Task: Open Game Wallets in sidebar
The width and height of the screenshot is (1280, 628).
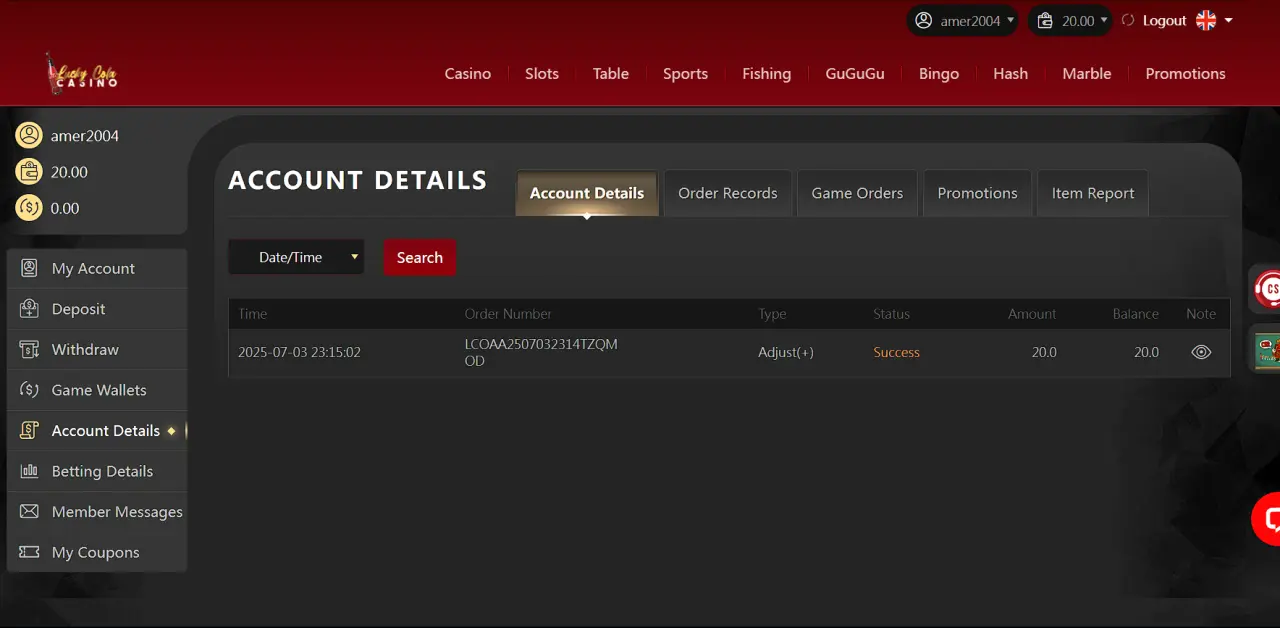Action: pos(97,390)
